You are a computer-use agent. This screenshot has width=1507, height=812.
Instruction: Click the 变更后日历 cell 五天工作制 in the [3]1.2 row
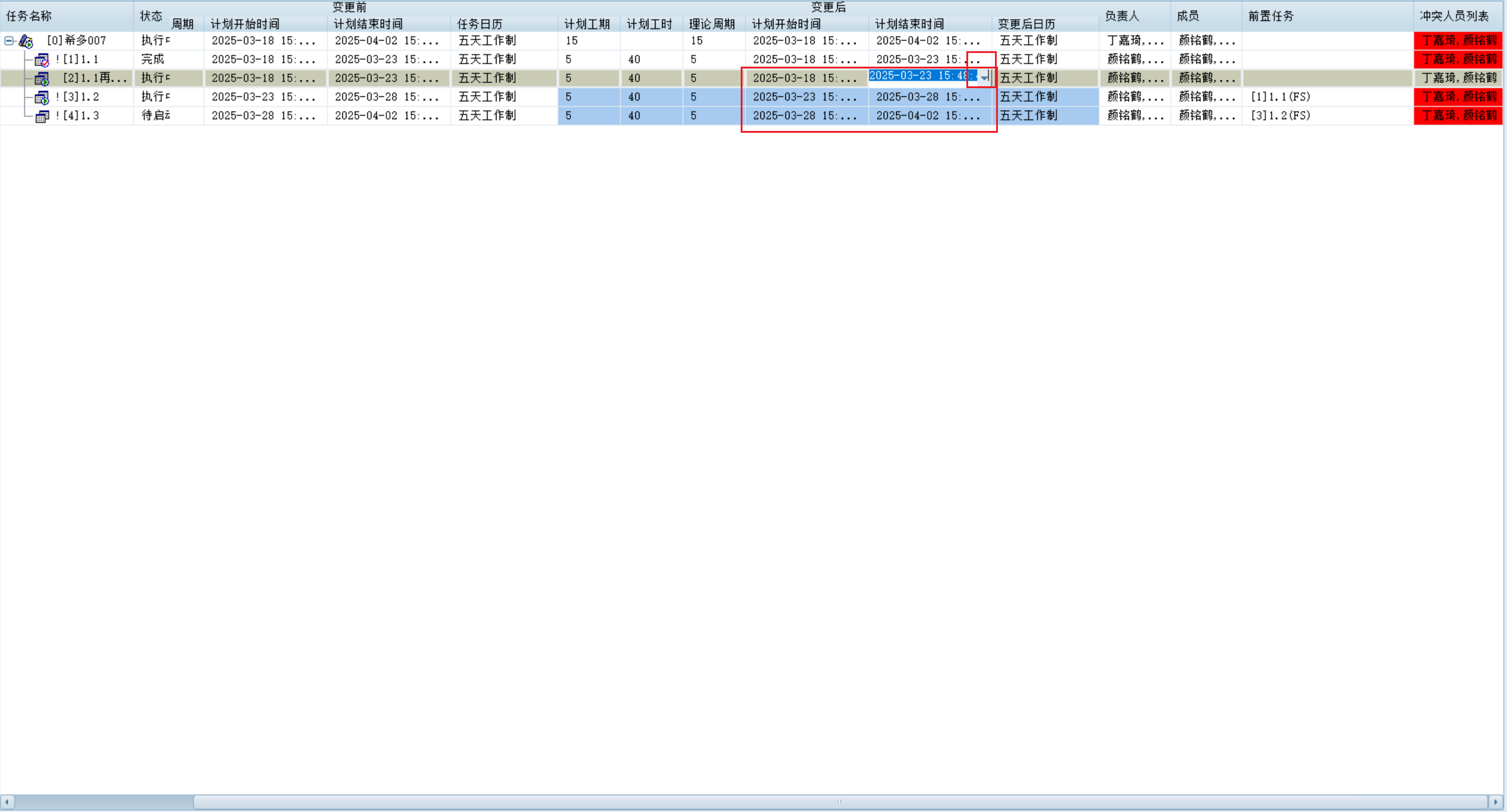1046,97
